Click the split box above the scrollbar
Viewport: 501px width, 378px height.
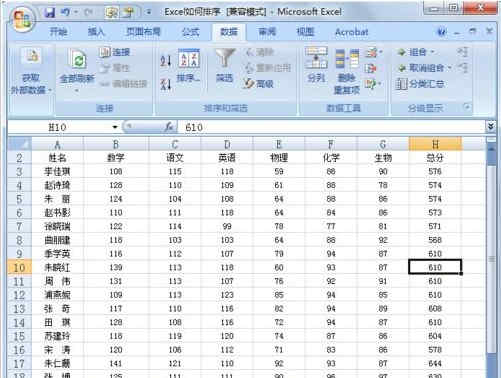[x=491, y=140]
